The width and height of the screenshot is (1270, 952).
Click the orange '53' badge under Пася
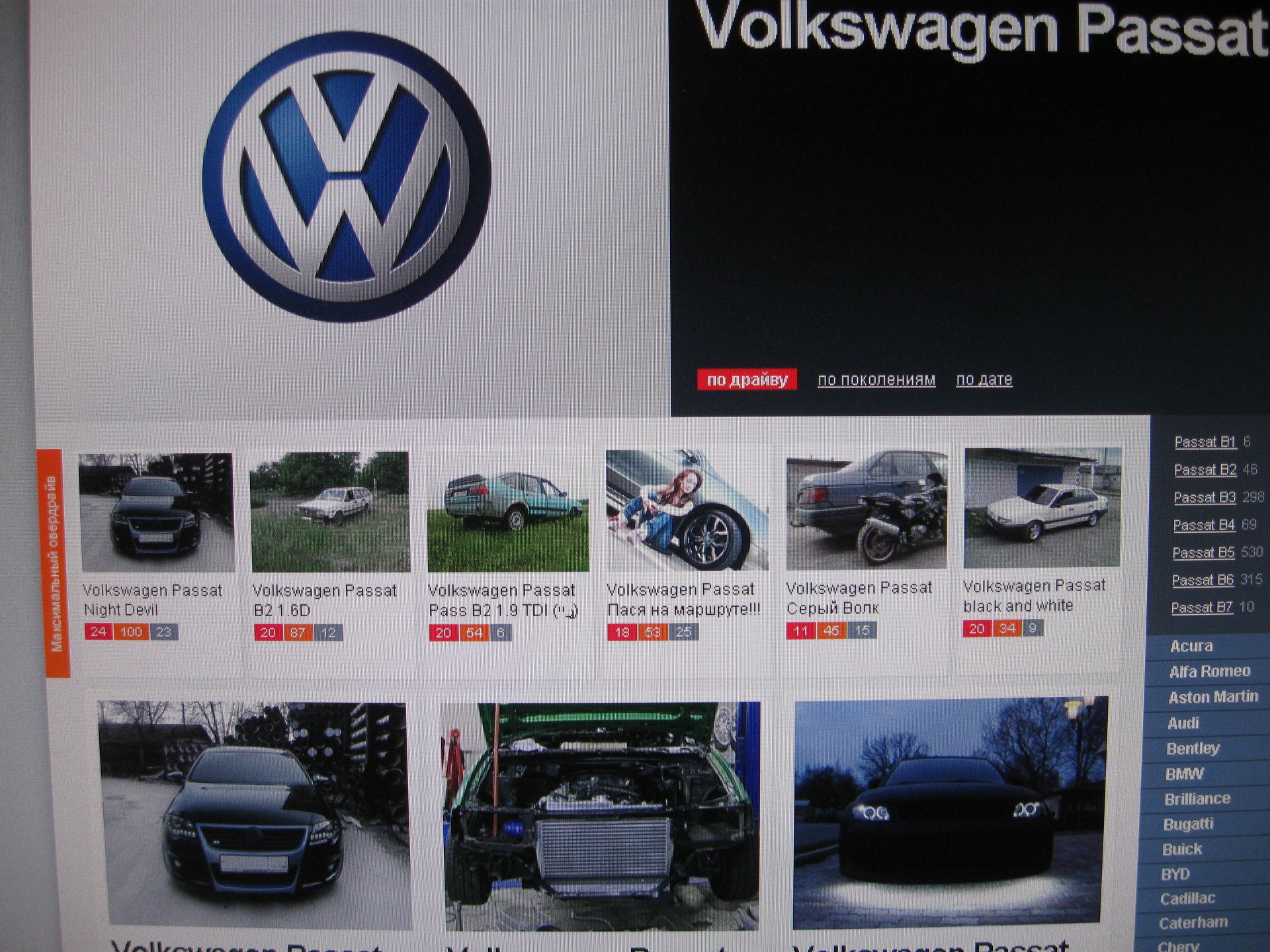click(x=652, y=632)
